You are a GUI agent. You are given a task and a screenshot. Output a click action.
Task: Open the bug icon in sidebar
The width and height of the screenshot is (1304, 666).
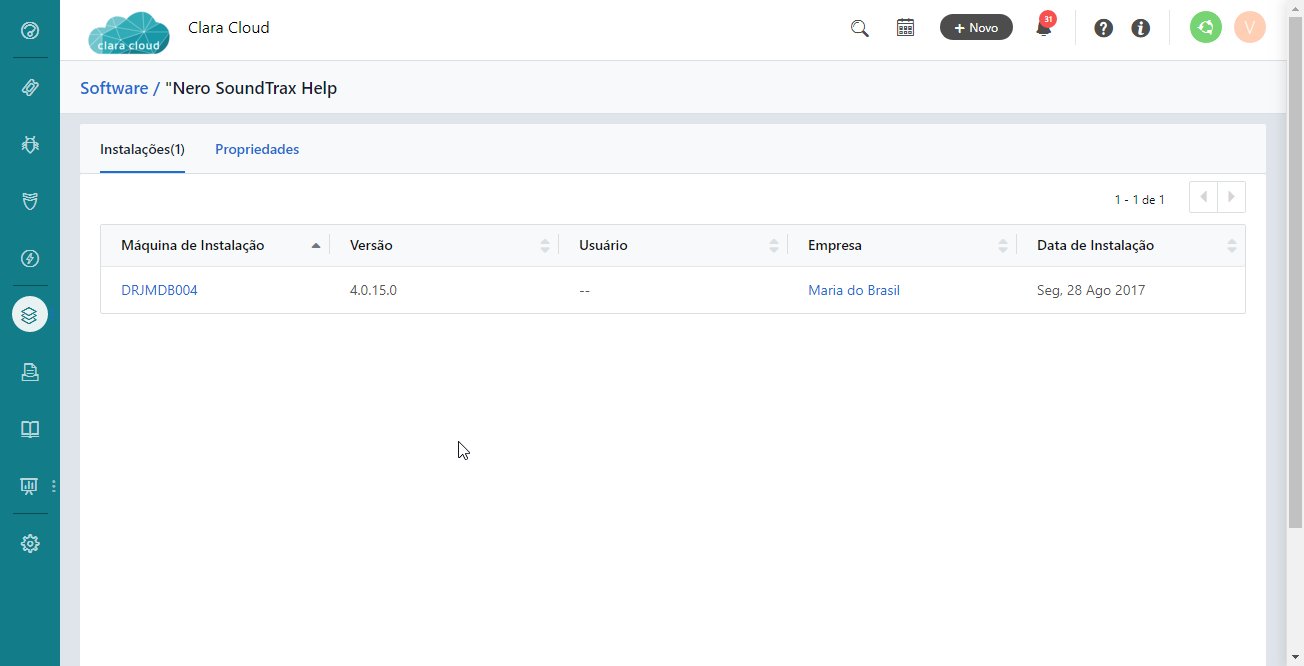(30, 144)
